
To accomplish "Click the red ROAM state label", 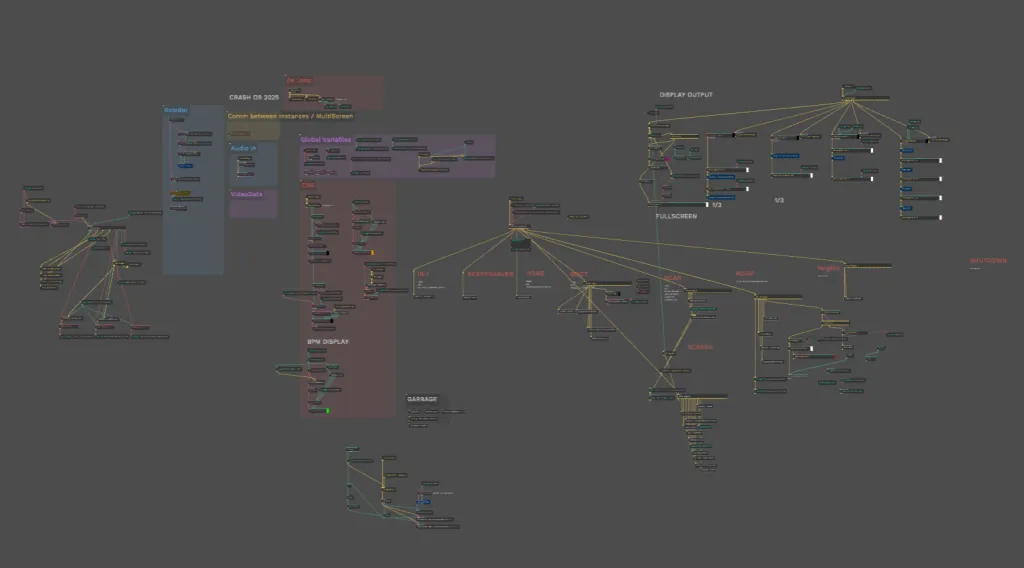I will [x=745, y=273].
